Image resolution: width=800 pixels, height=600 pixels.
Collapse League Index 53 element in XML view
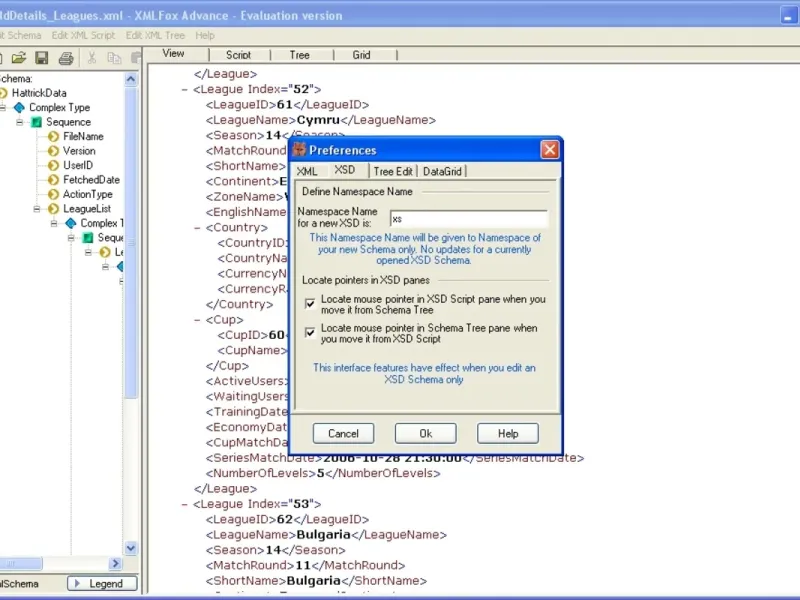[184, 505]
